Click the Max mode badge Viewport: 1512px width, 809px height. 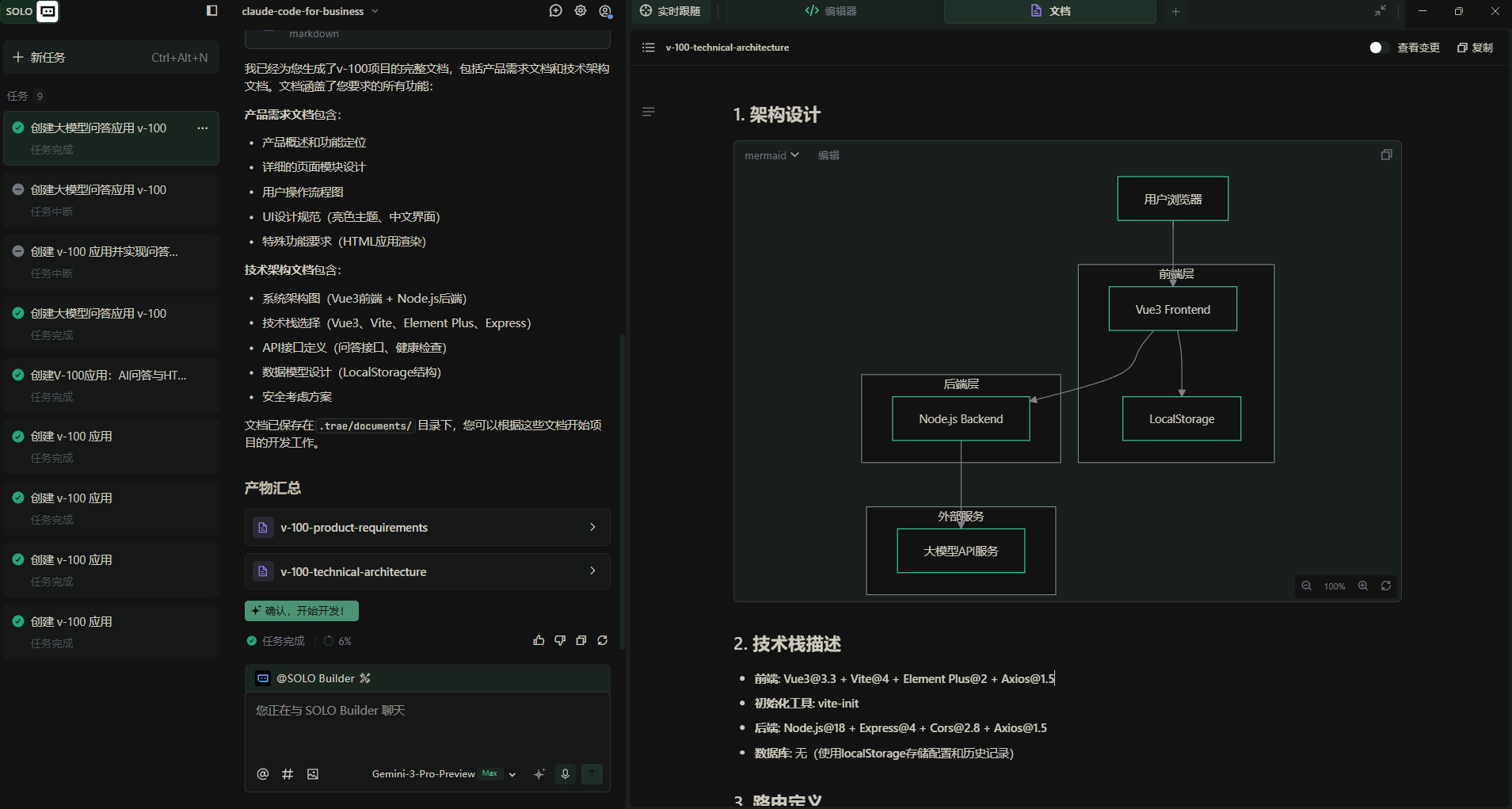coord(490,773)
